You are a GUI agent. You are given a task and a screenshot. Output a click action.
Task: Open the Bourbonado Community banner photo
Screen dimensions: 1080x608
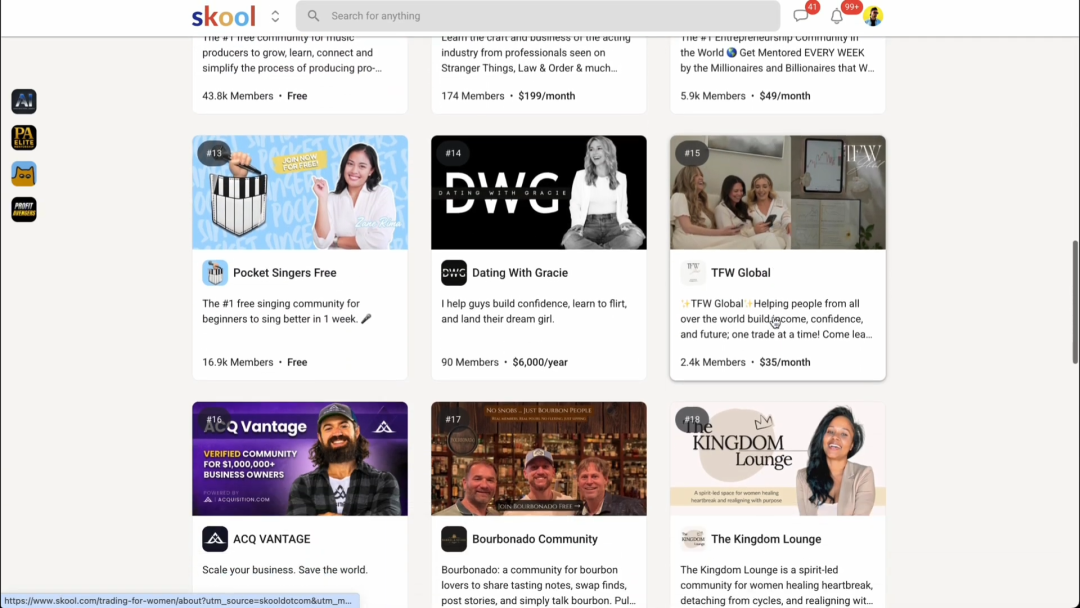coord(539,459)
